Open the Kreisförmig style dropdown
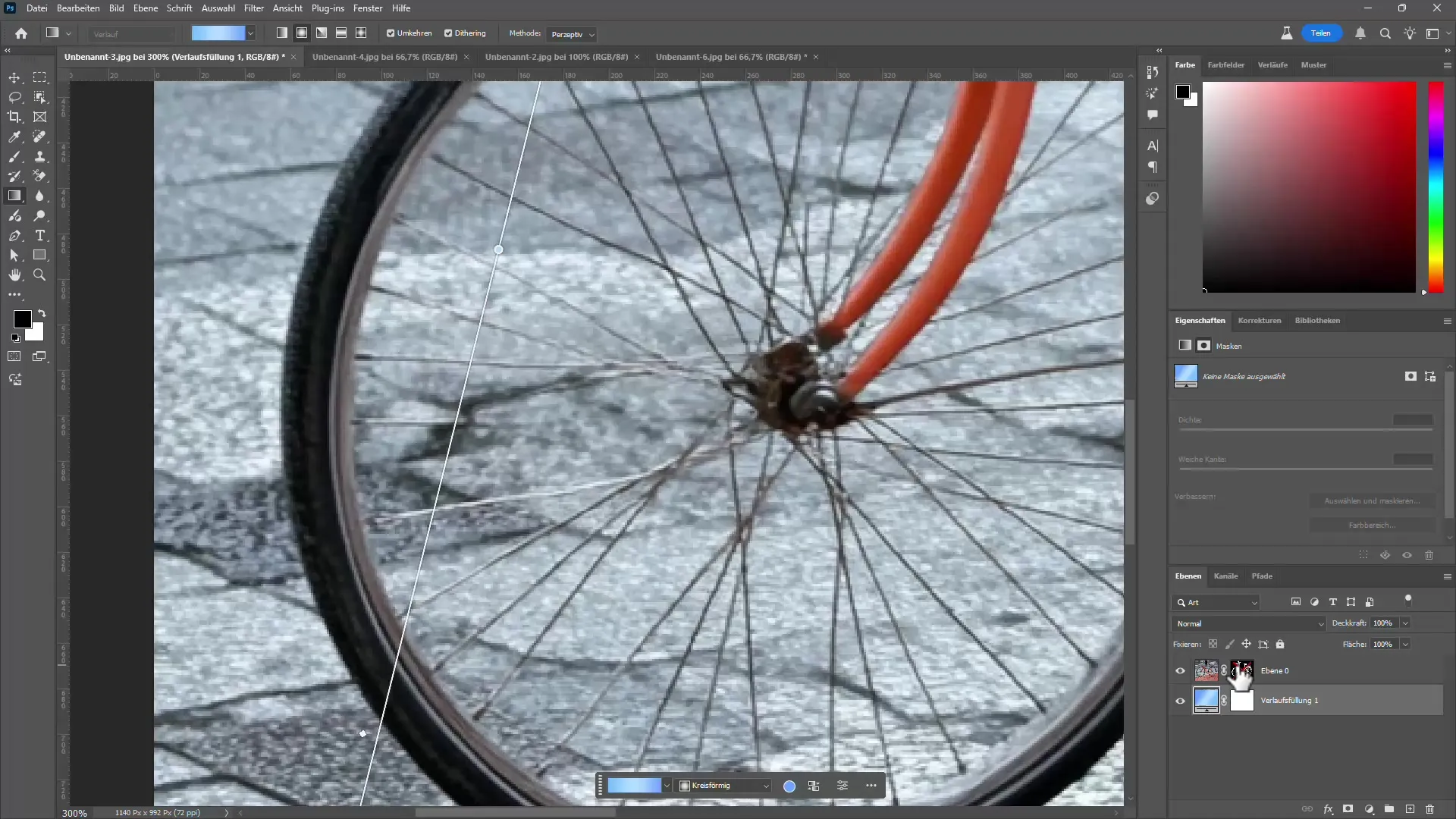This screenshot has height=819, width=1456. coord(724,786)
